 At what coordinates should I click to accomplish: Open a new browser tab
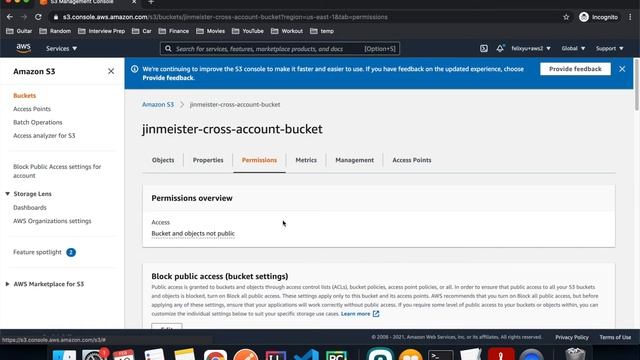tap(151, 2)
